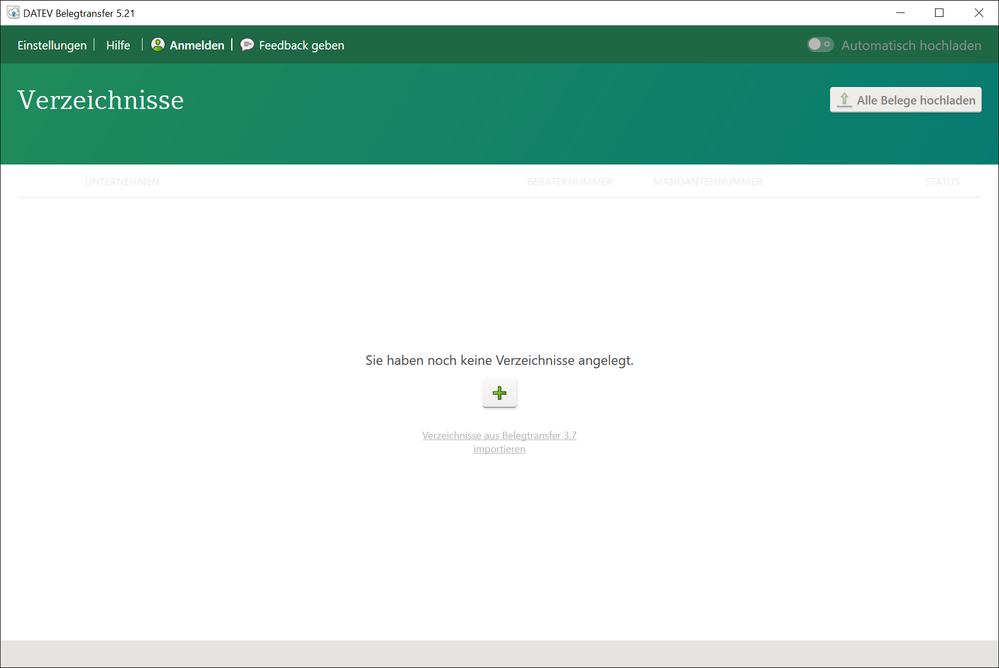The height and width of the screenshot is (668, 999).
Task: Maximize the DATEV Belegtransfer window
Action: (x=939, y=13)
